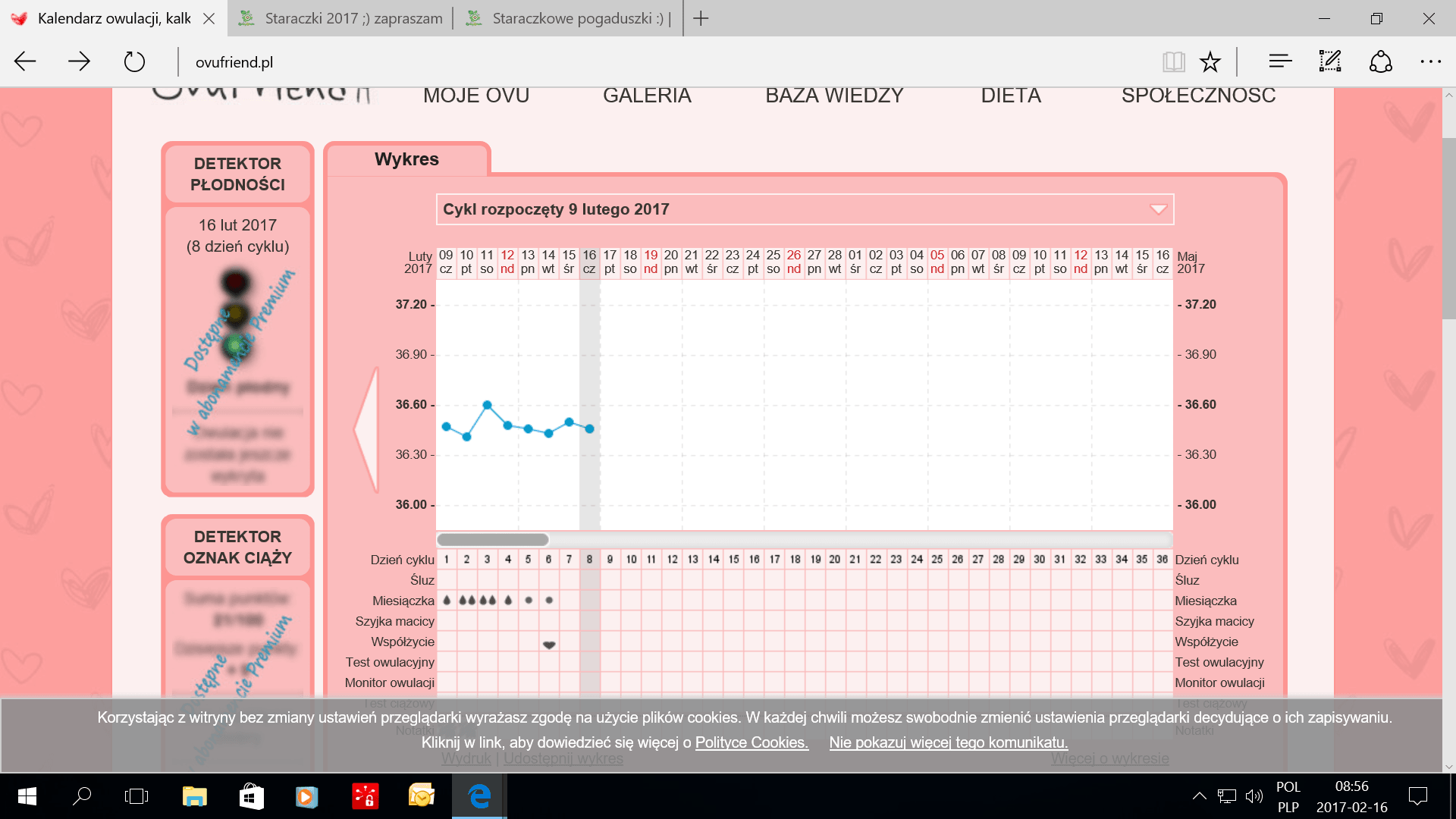Screen dimensions: 1456x819
Task: Click the browser Refresh icon
Action: point(134,61)
